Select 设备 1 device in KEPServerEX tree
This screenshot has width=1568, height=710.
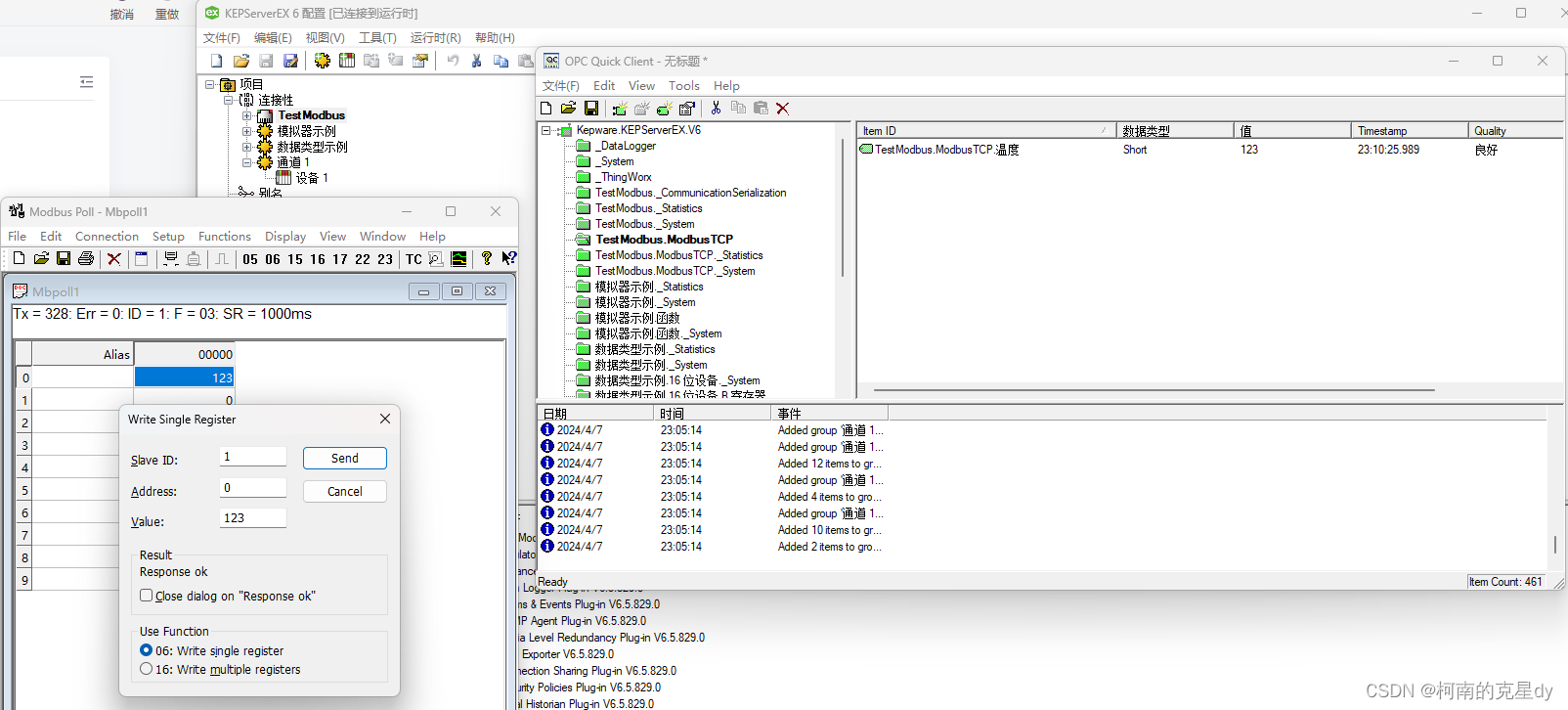coord(312,178)
